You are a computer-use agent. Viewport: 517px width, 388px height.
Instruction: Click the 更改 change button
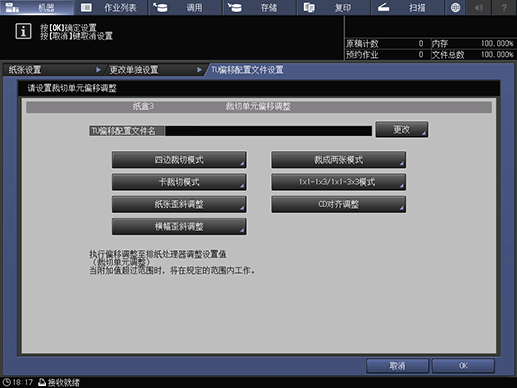(x=402, y=129)
